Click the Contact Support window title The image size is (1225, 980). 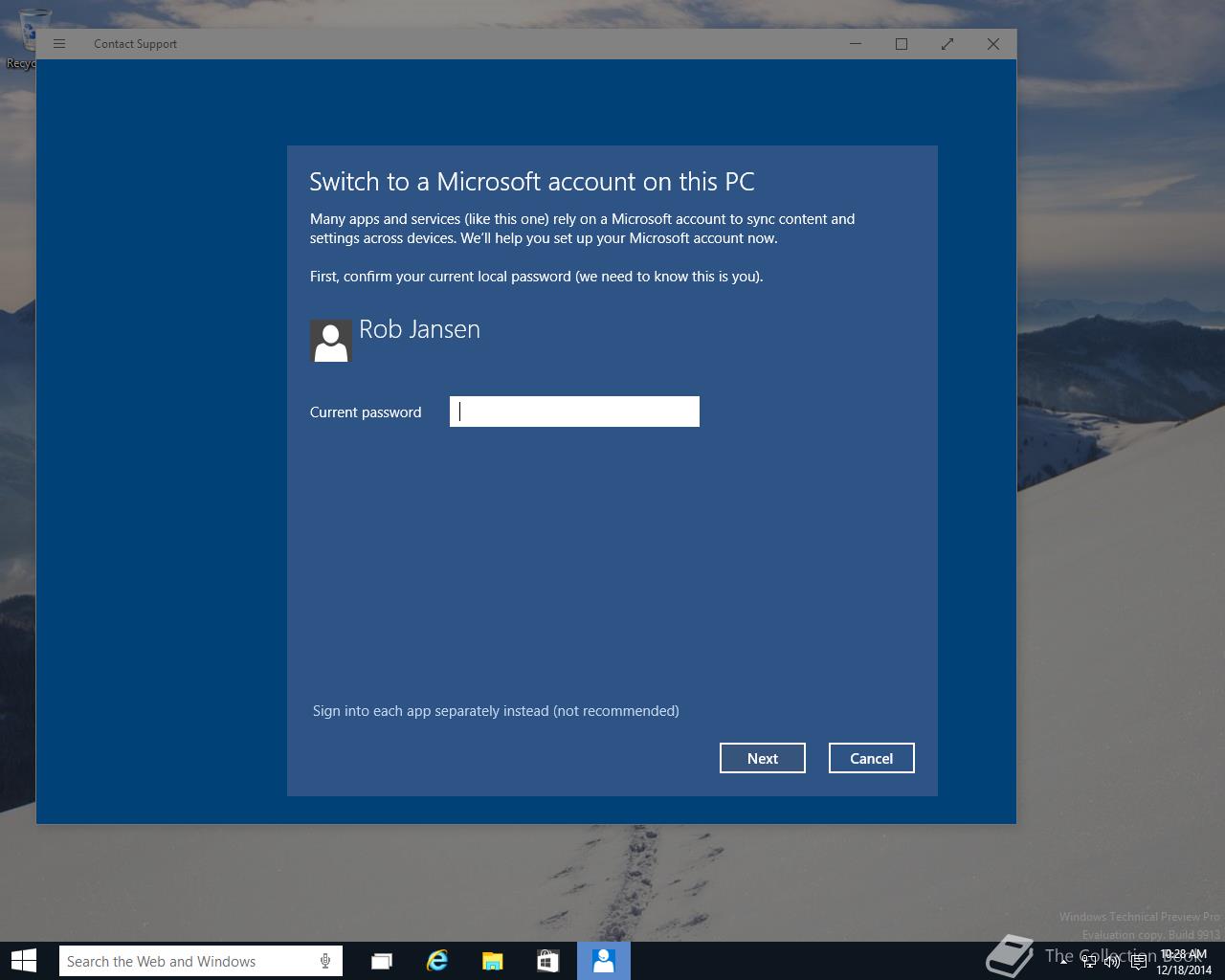pos(135,44)
